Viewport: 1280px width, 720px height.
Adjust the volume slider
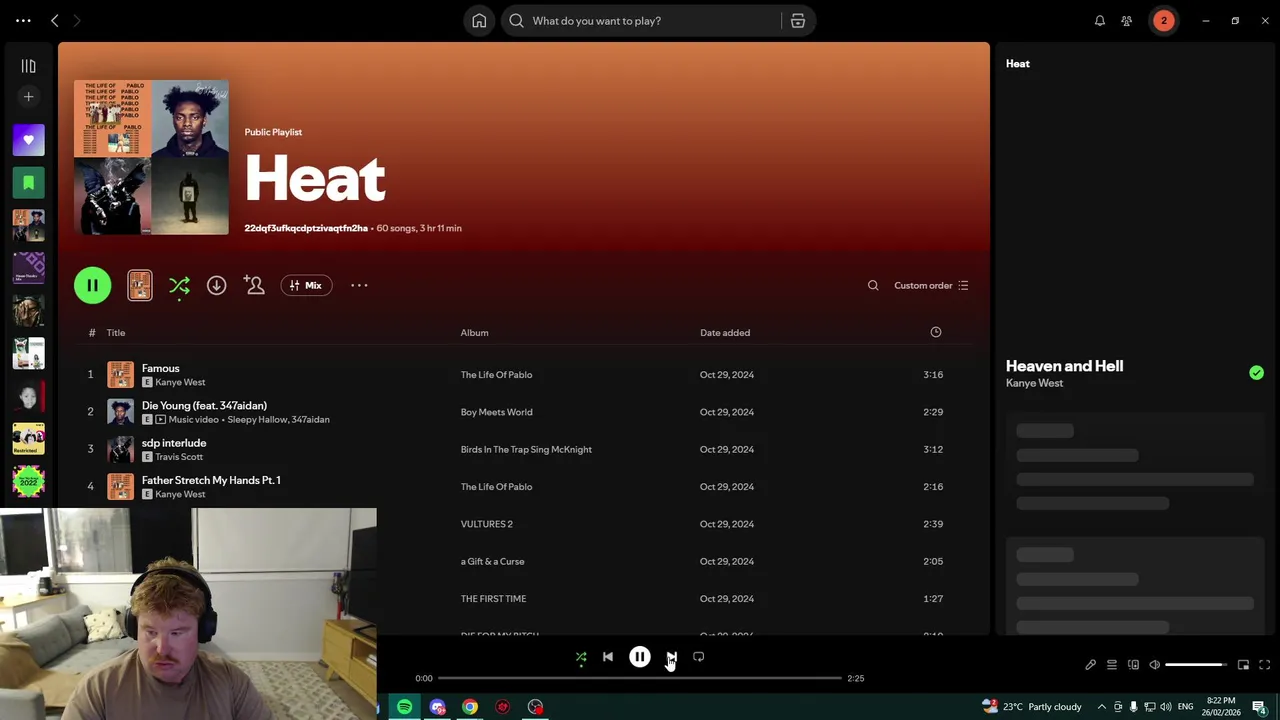click(1197, 665)
